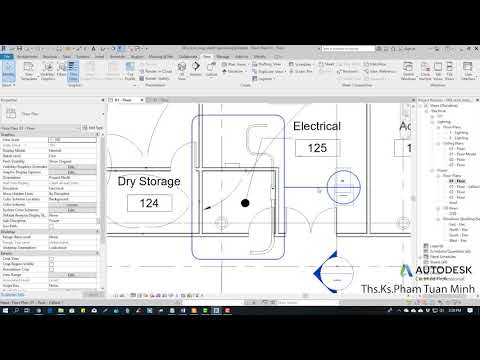The height and width of the screenshot is (360, 480).
Task: Click the Render in Cloud tool
Action: [x=156, y=71]
